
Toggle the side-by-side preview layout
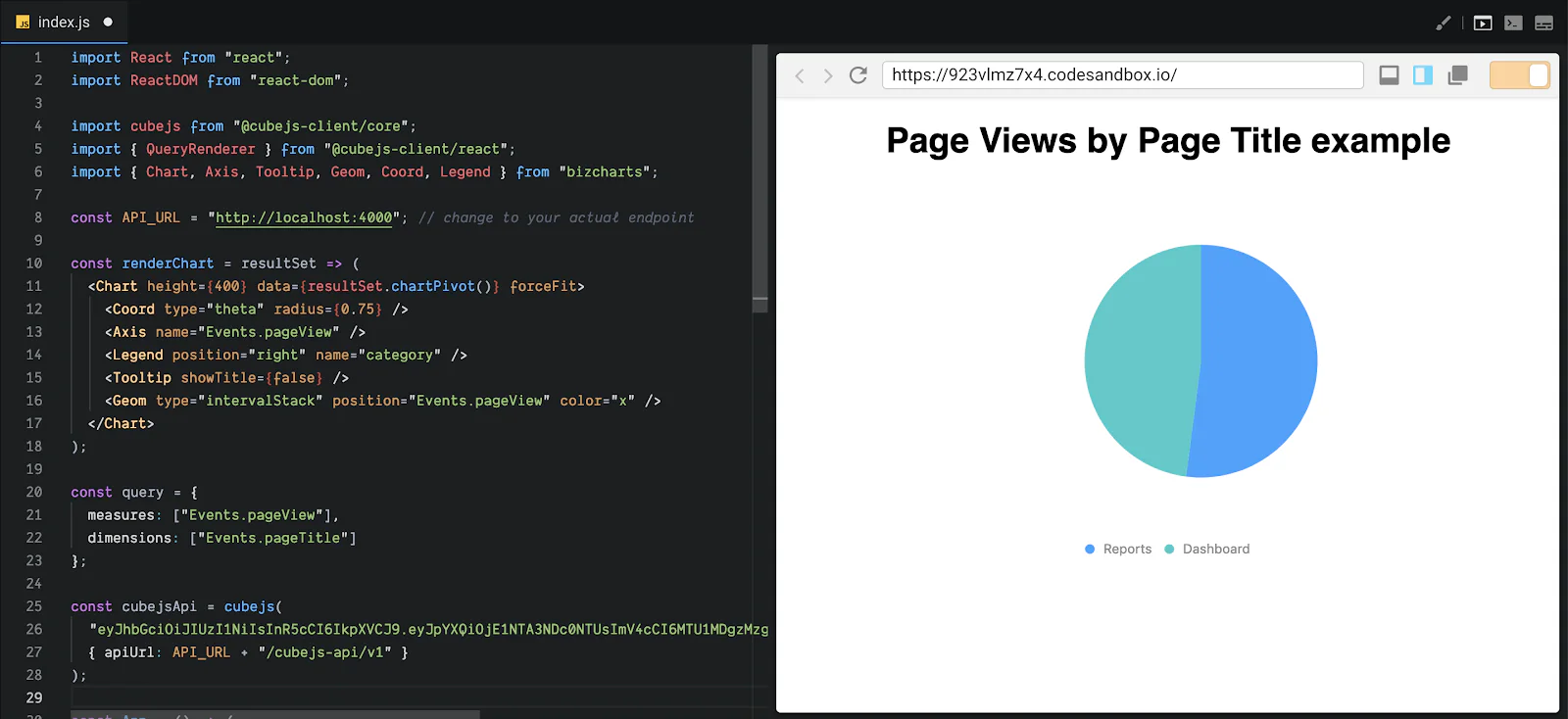(x=1423, y=75)
